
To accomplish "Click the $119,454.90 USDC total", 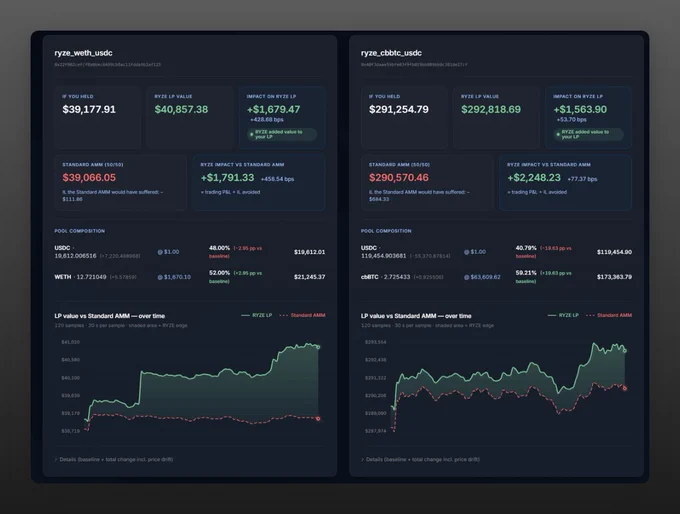I will pos(614,252).
